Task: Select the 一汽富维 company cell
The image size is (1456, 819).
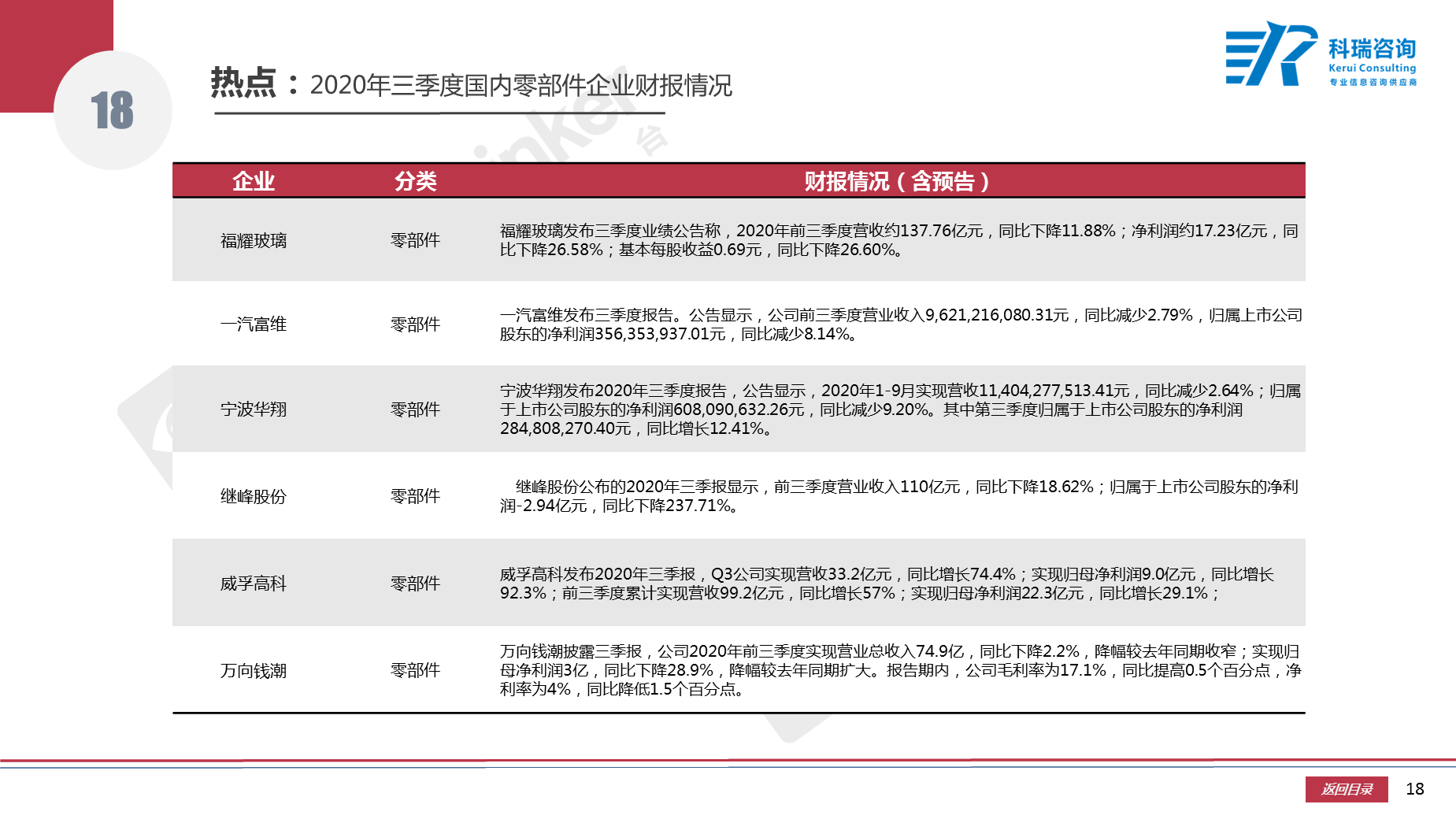Action: tap(254, 324)
